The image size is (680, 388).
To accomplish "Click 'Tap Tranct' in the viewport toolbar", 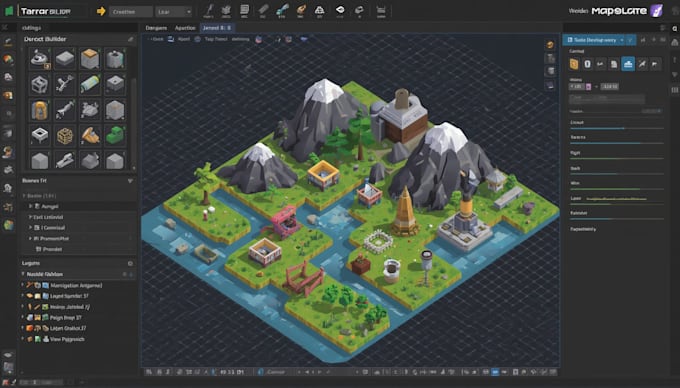I will (216, 39).
